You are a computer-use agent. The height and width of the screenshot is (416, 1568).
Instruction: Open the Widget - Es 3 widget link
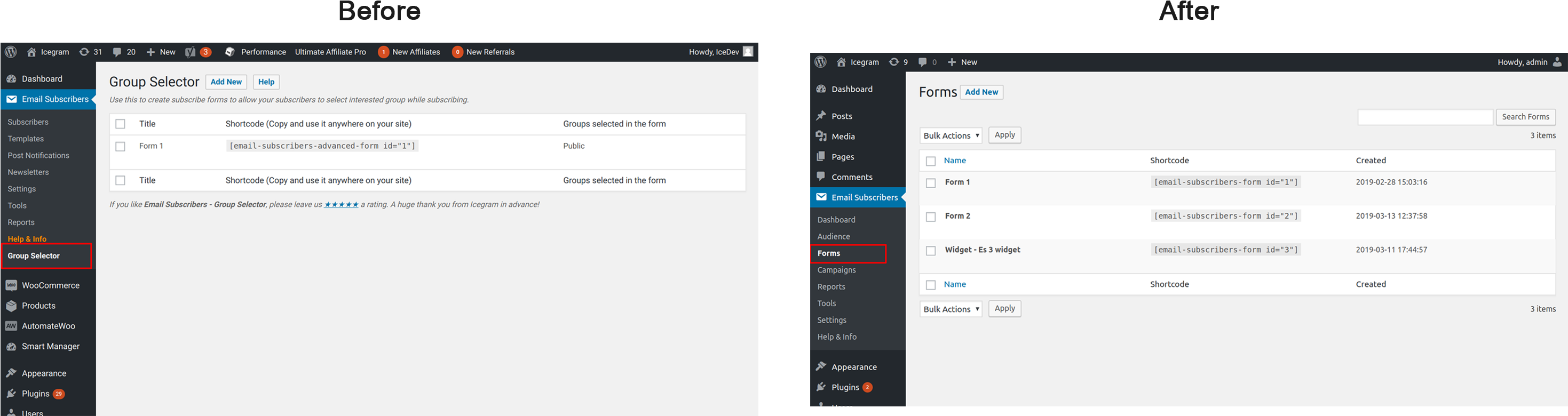pos(983,250)
